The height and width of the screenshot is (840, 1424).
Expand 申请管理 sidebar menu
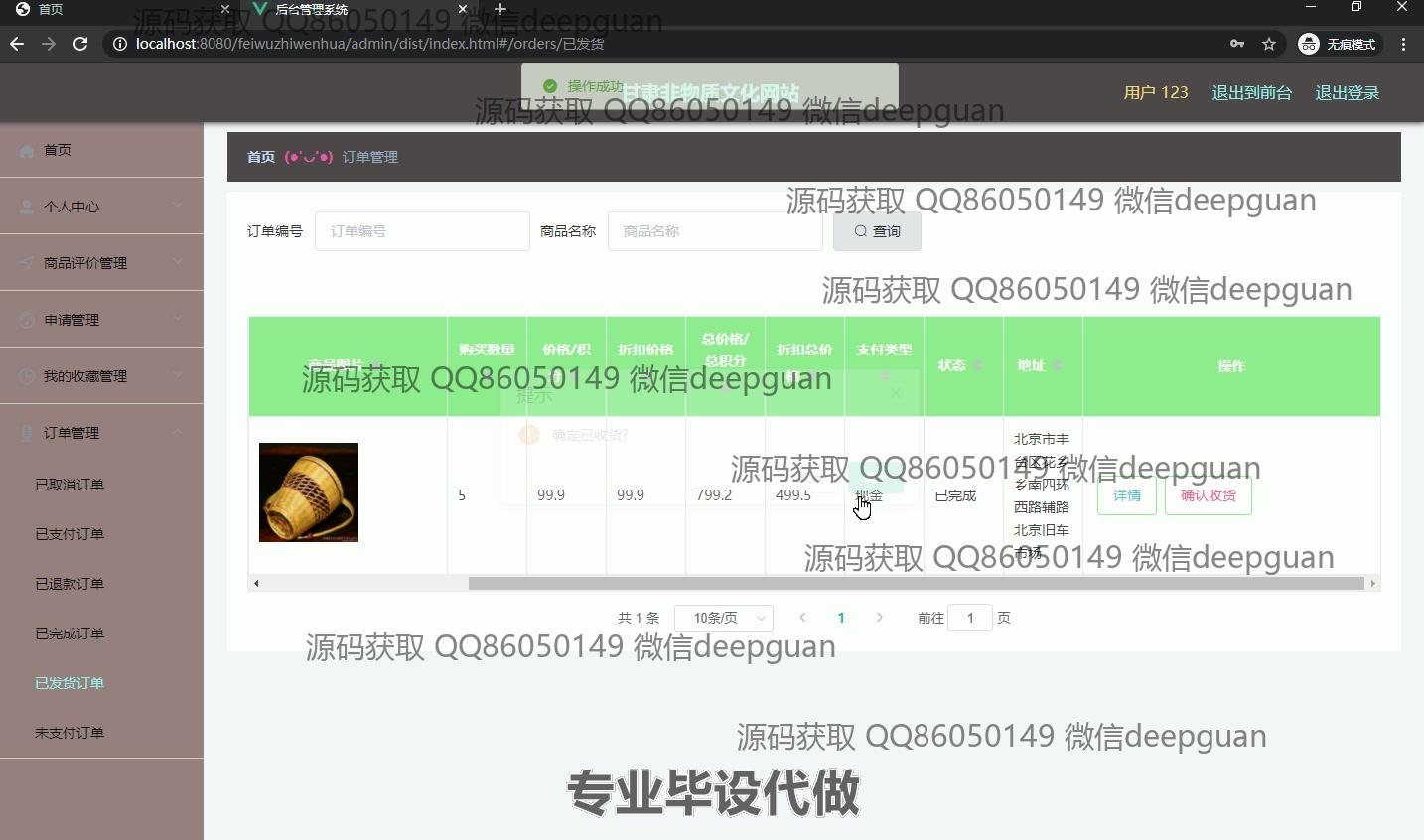point(101,320)
